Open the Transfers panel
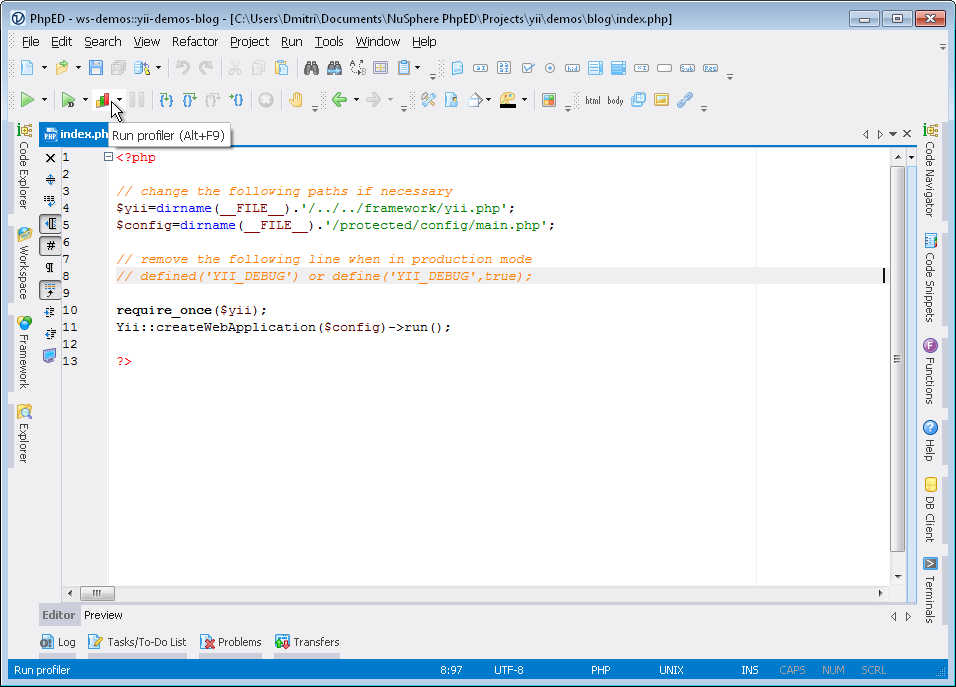This screenshot has width=956, height=687. coord(307,642)
